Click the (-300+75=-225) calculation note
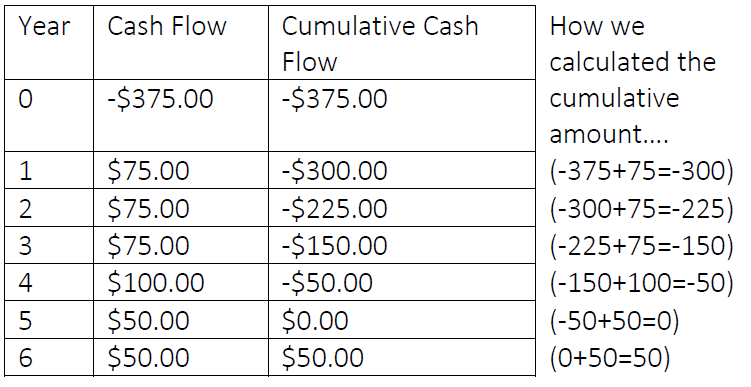Image resolution: width=751 pixels, height=387 pixels. (641, 209)
